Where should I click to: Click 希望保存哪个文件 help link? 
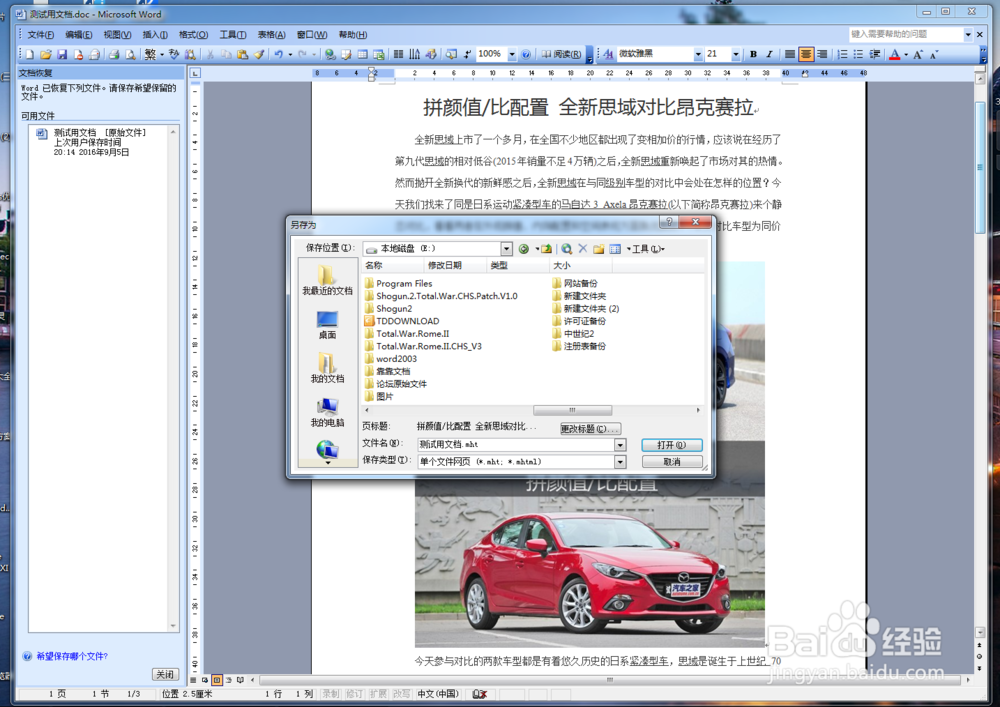coord(72,656)
